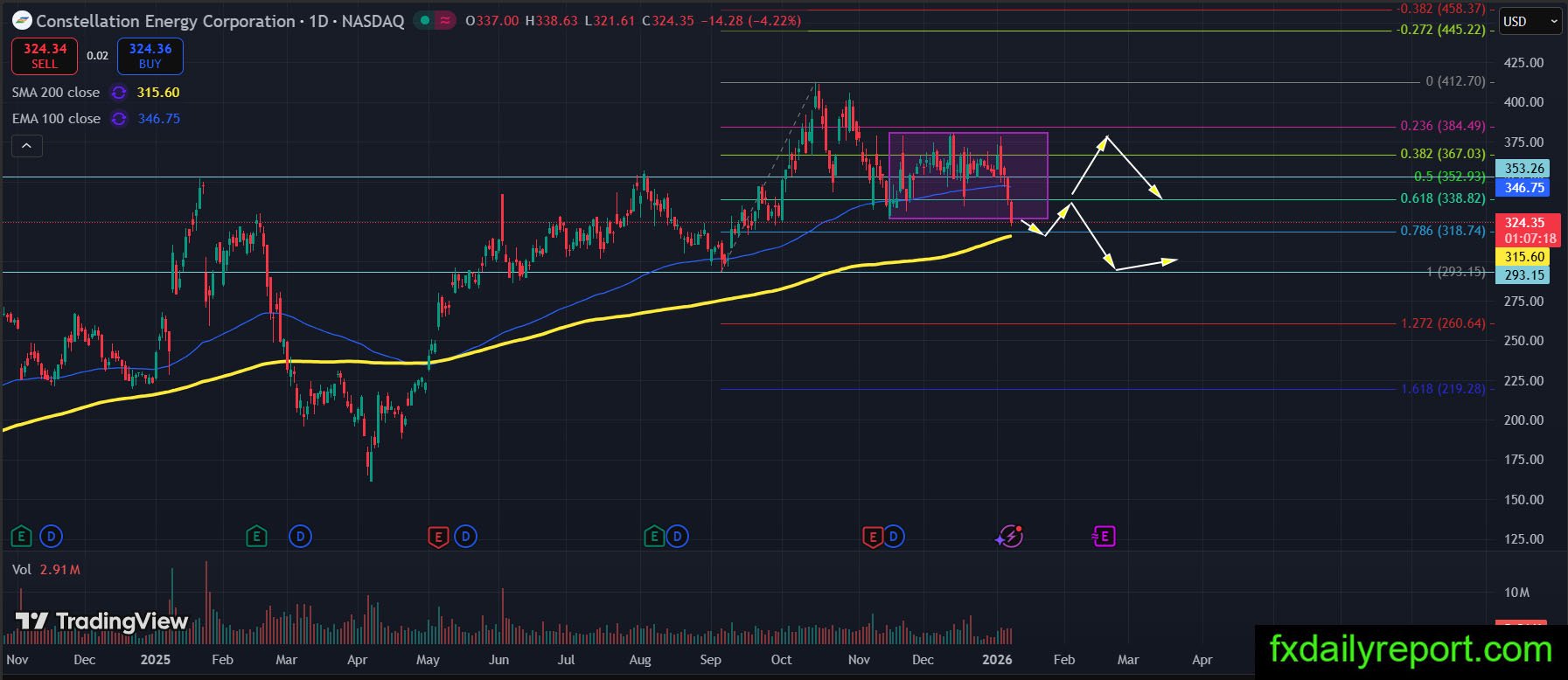Select the SMA 200 close indicator label
1568x680 pixels.
[x=56, y=93]
